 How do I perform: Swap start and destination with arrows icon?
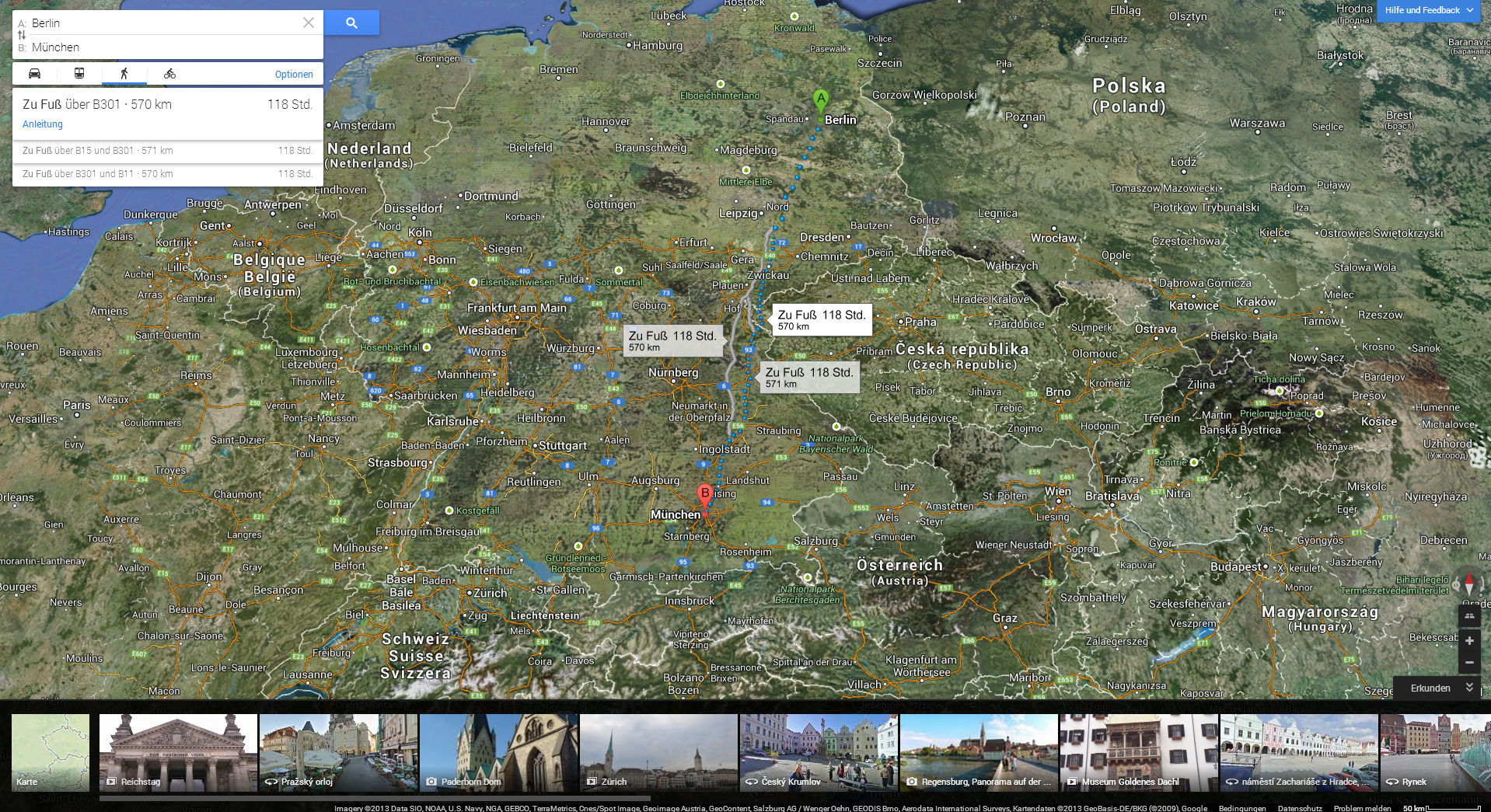pos(22,35)
